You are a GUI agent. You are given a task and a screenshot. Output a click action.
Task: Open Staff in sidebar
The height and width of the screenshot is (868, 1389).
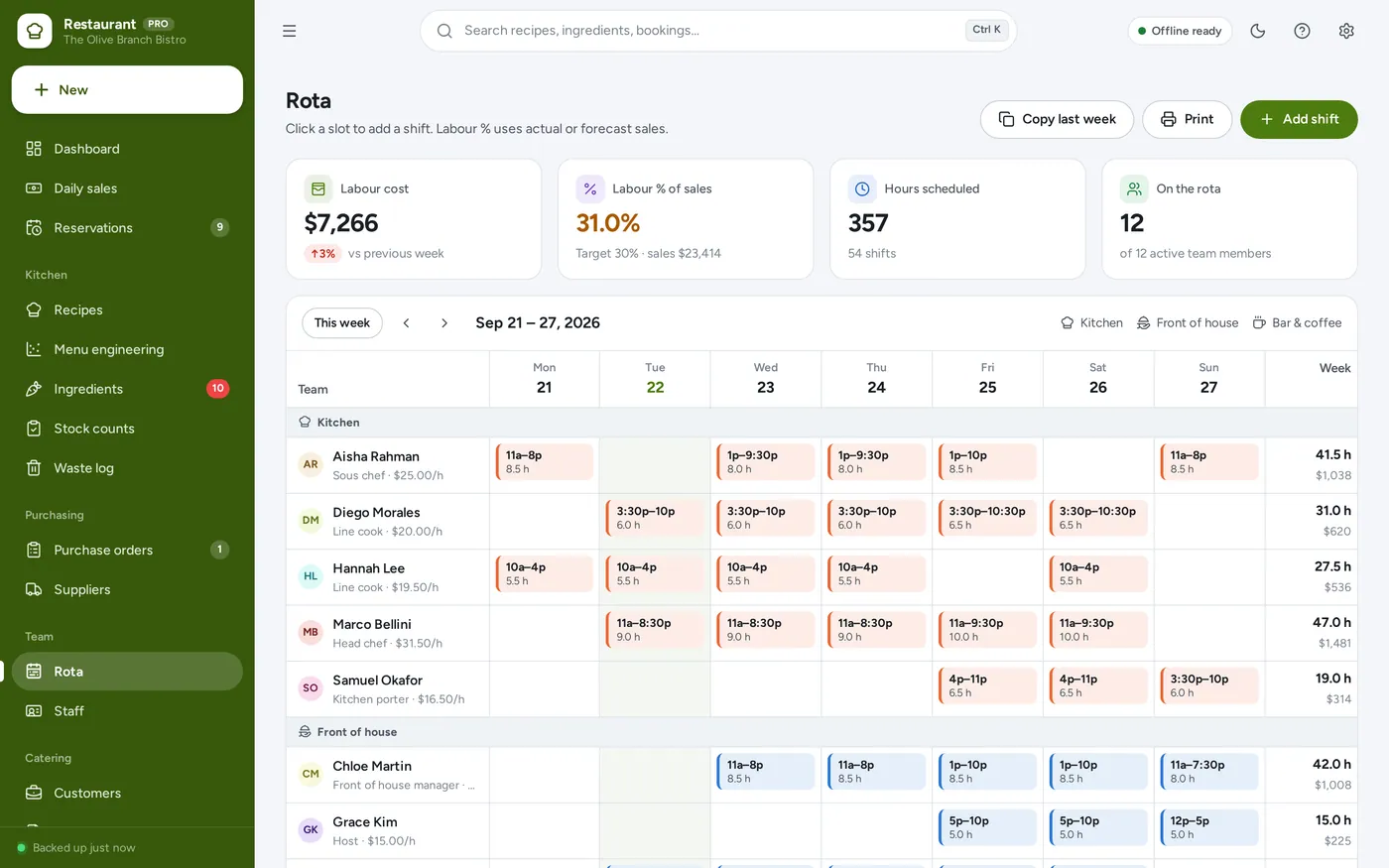tap(127, 711)
